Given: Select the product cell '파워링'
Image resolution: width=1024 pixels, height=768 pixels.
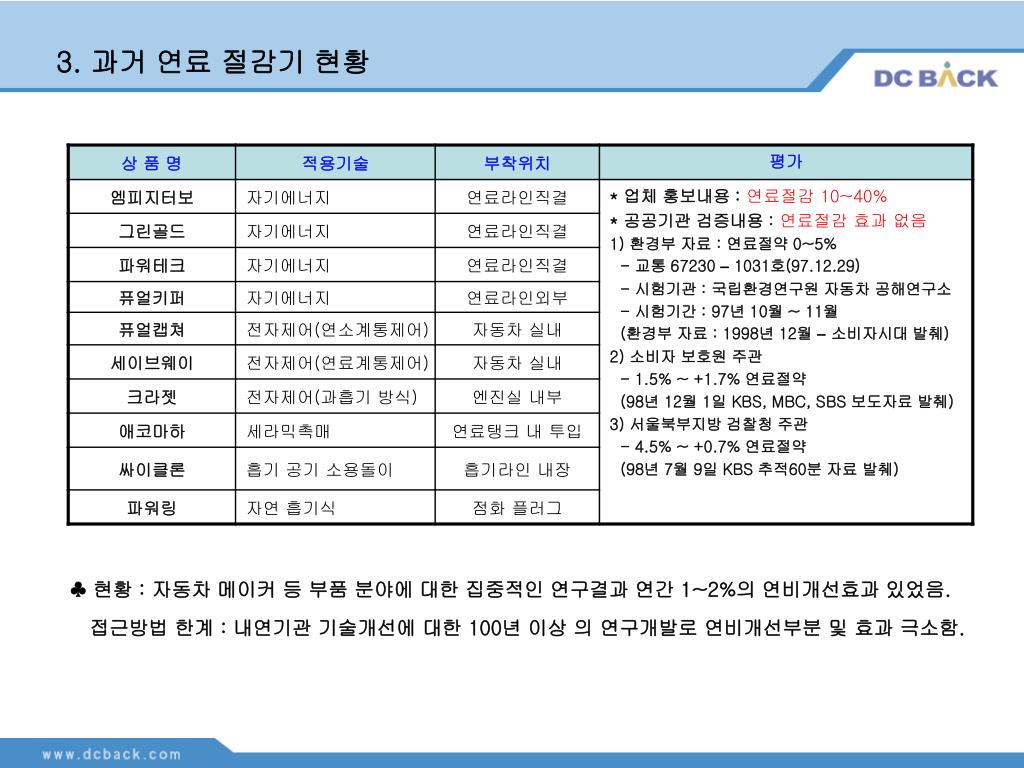Looking at the screenshot, I should (x=152, y=507).
